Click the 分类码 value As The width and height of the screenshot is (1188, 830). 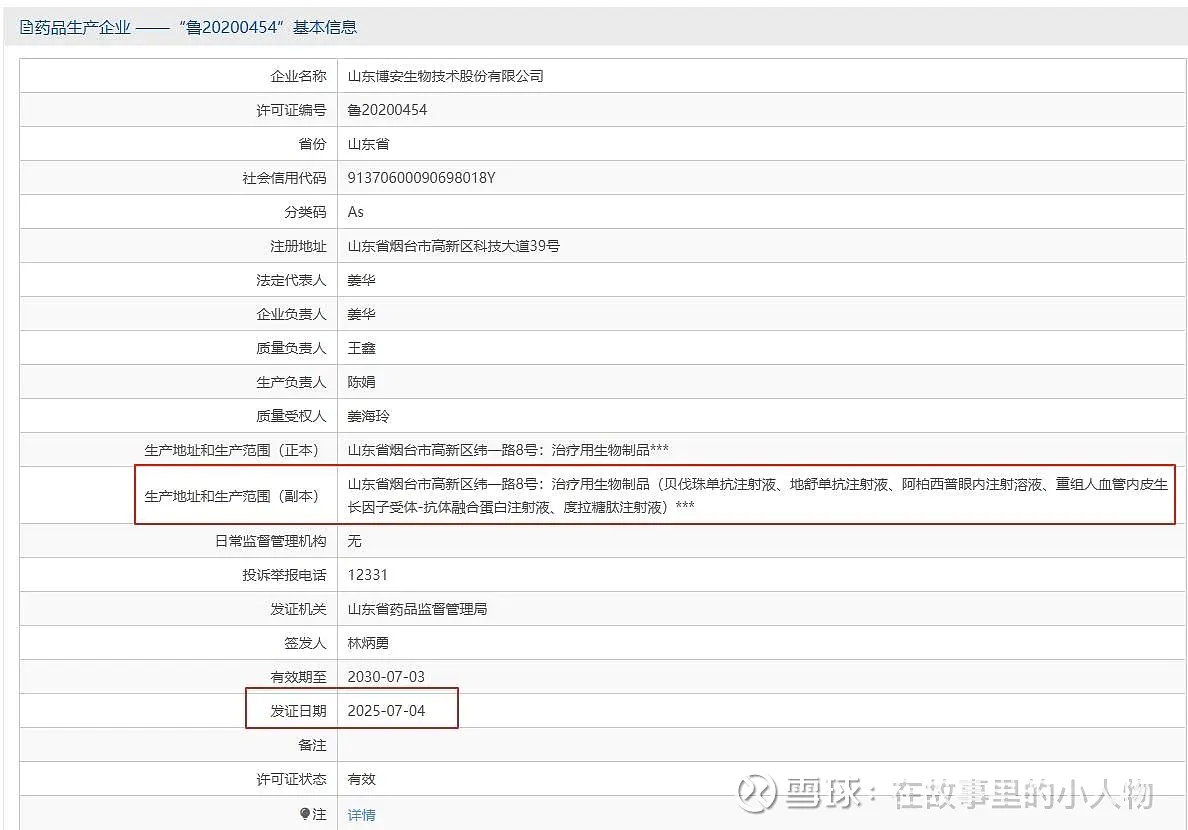tap(355, 212)
